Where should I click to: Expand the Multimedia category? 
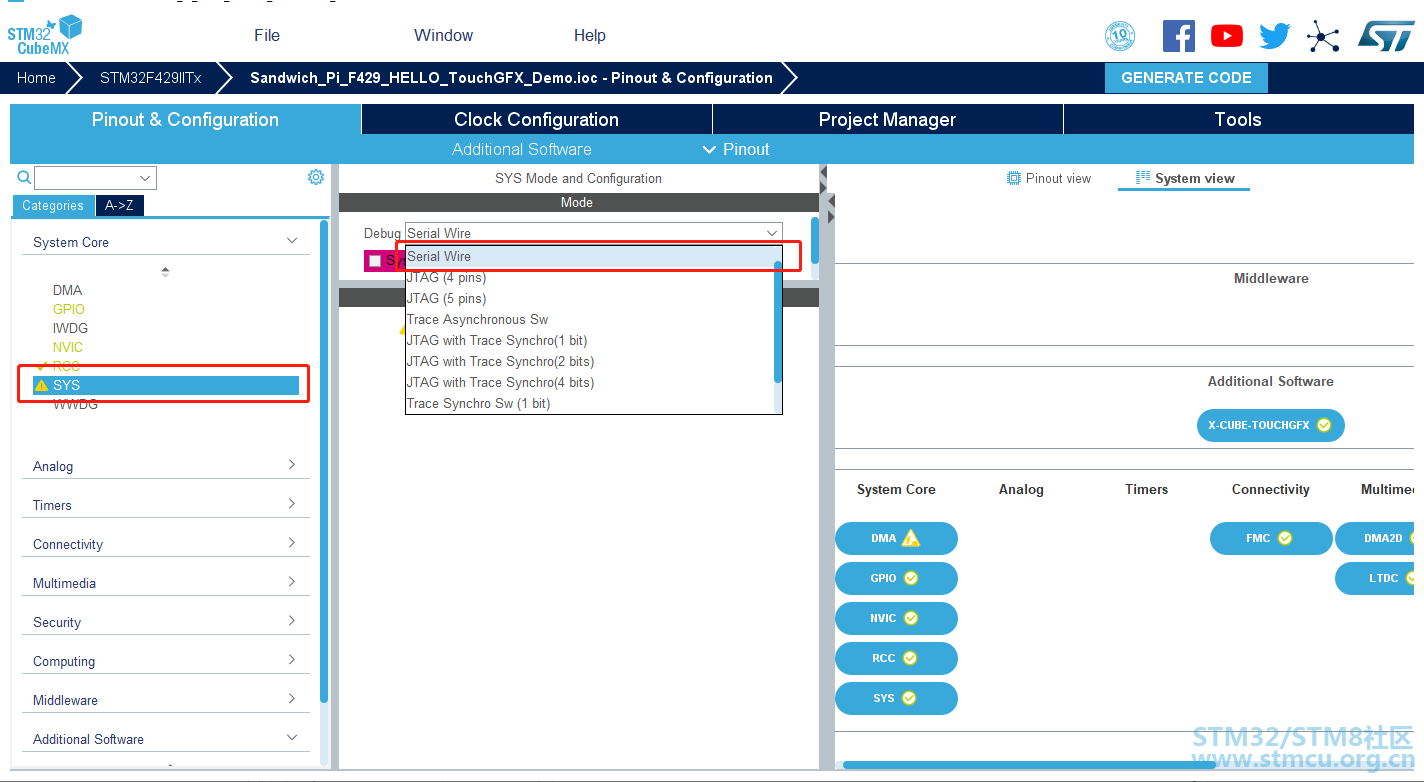tap(292, 582)
